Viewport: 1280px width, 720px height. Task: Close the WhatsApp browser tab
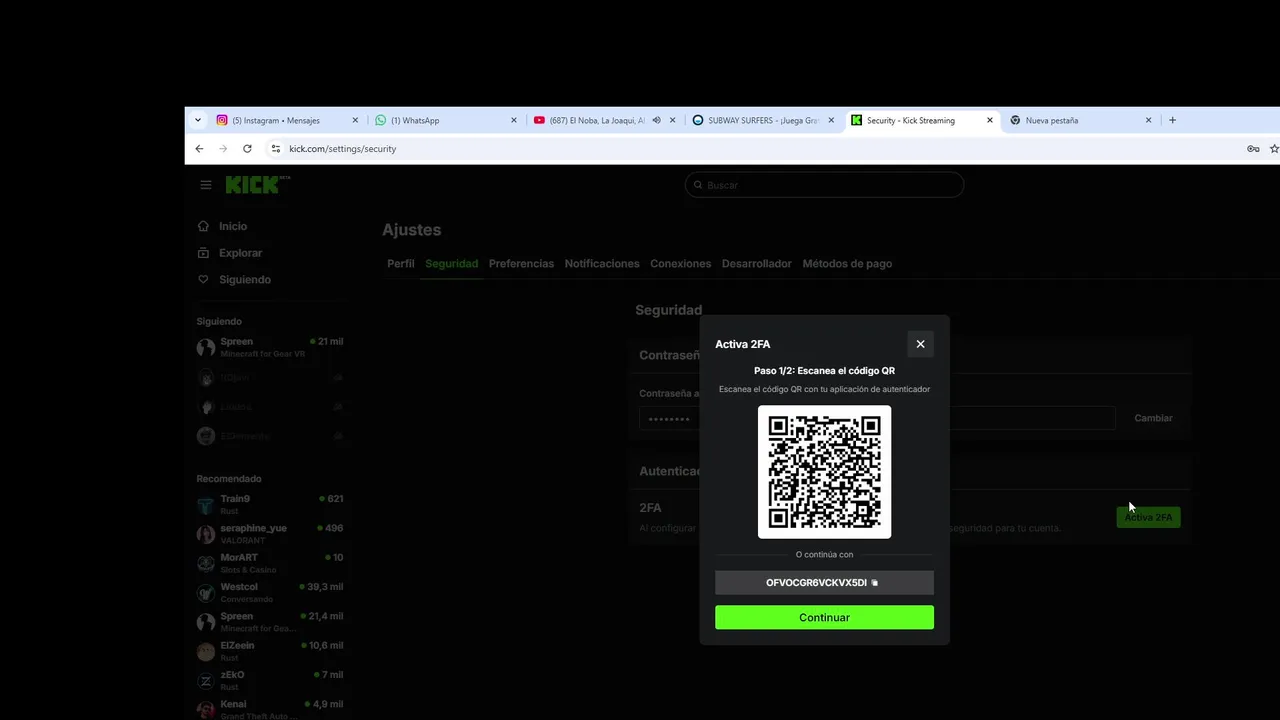[x=514, y=120]
